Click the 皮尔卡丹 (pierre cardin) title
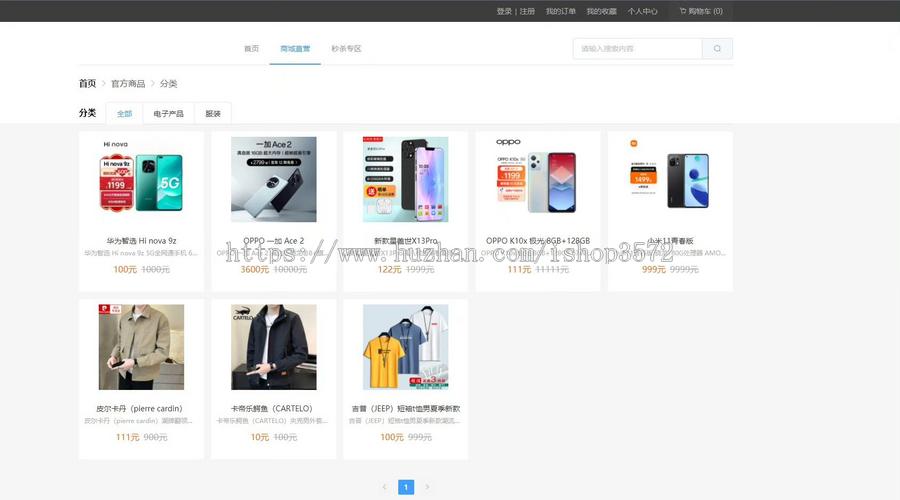 [139, 409]
